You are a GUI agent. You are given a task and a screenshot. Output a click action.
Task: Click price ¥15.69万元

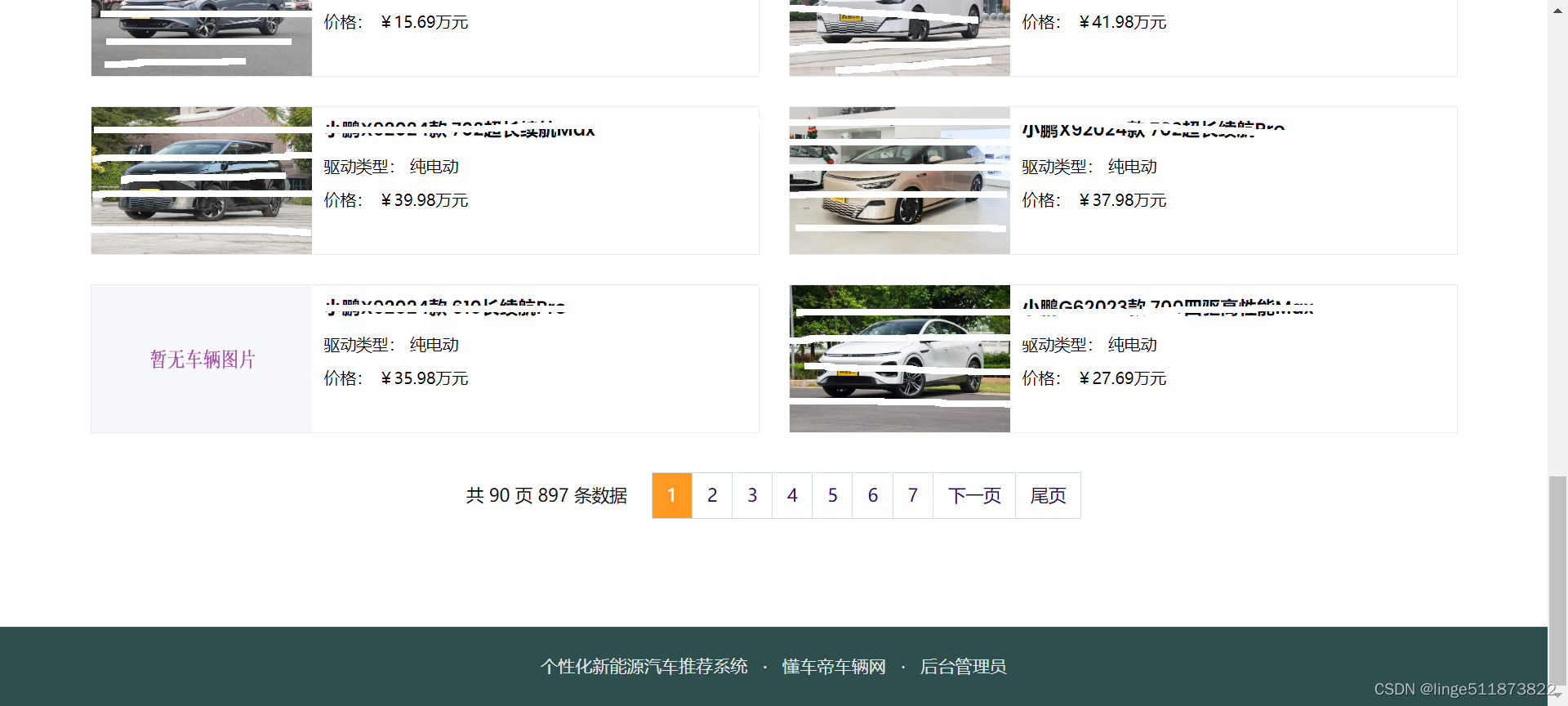point(425,22)
